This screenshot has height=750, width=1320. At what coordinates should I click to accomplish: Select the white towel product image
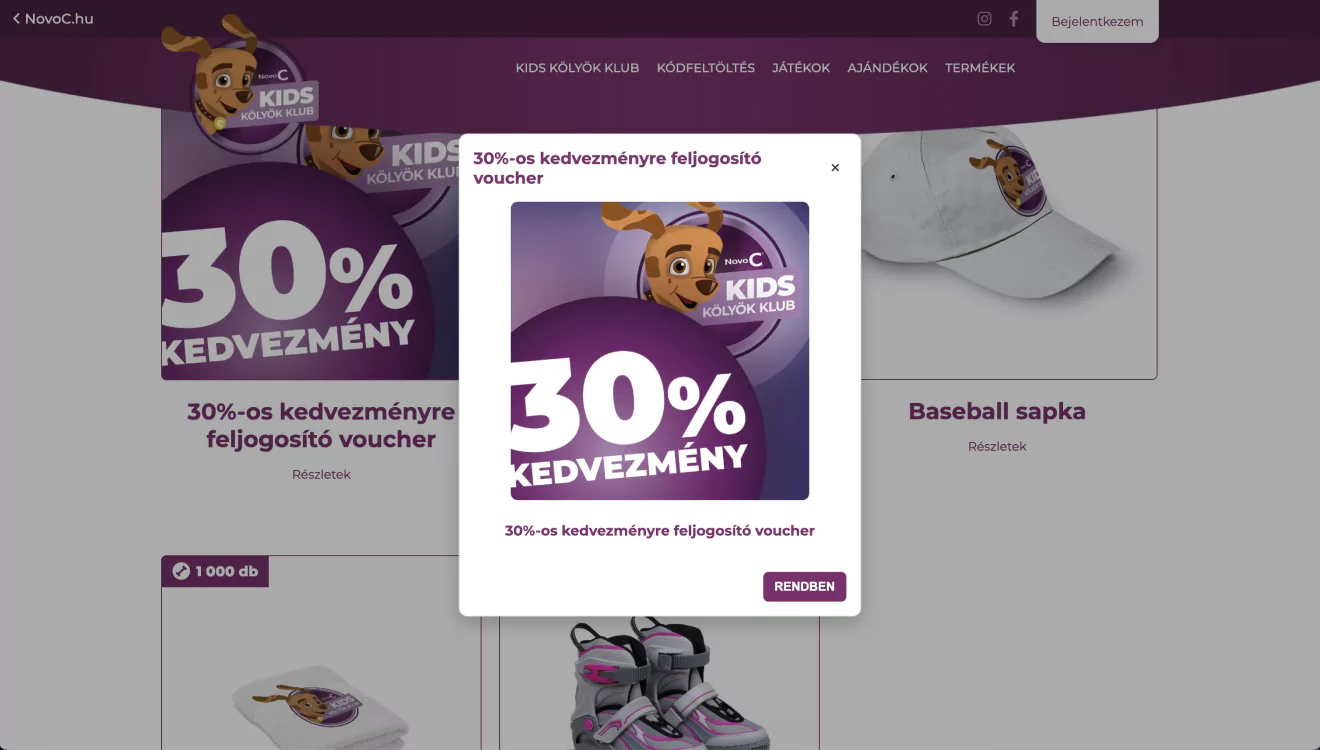[320, 704]
